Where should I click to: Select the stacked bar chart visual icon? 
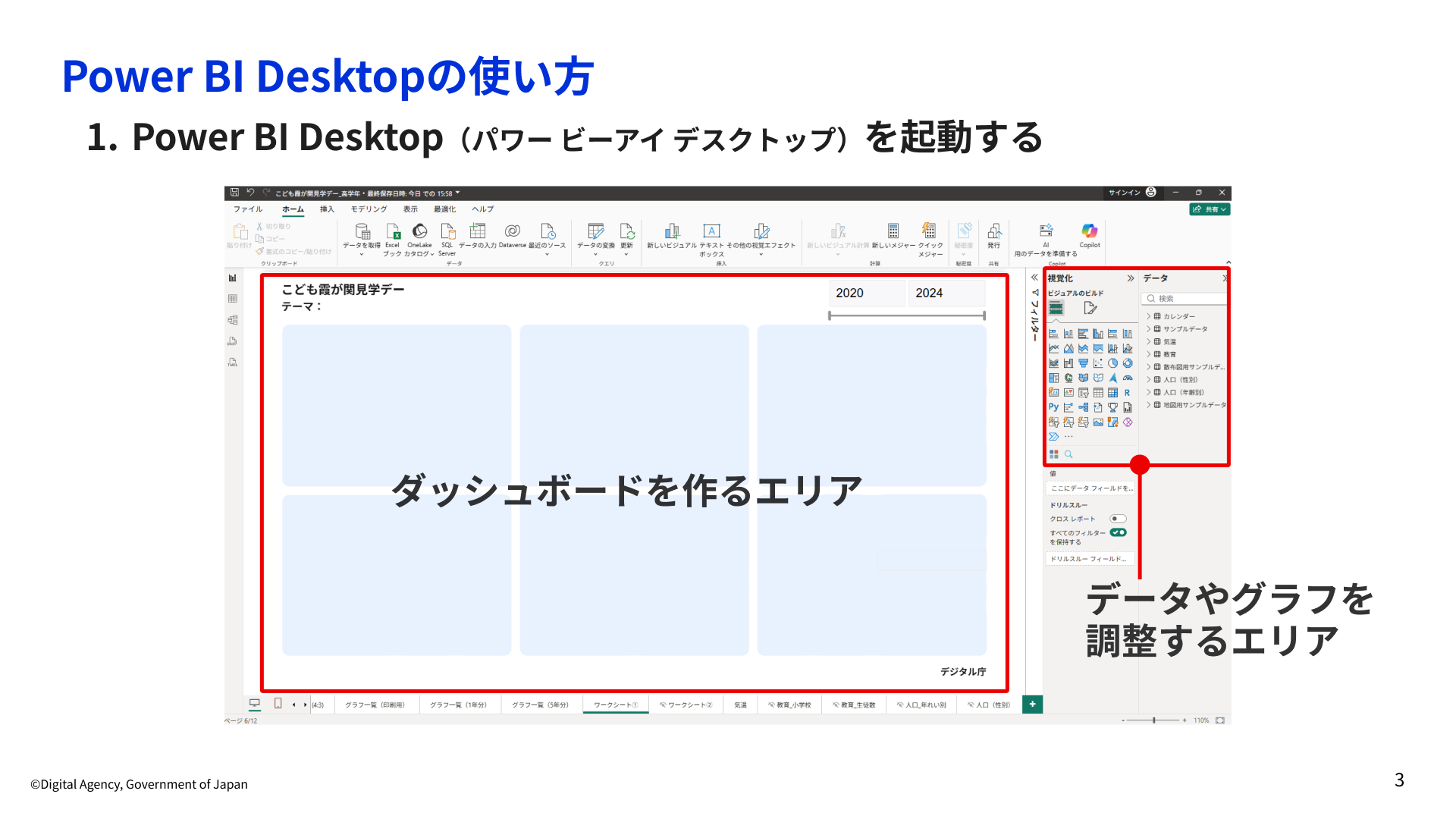(1053, 334)
